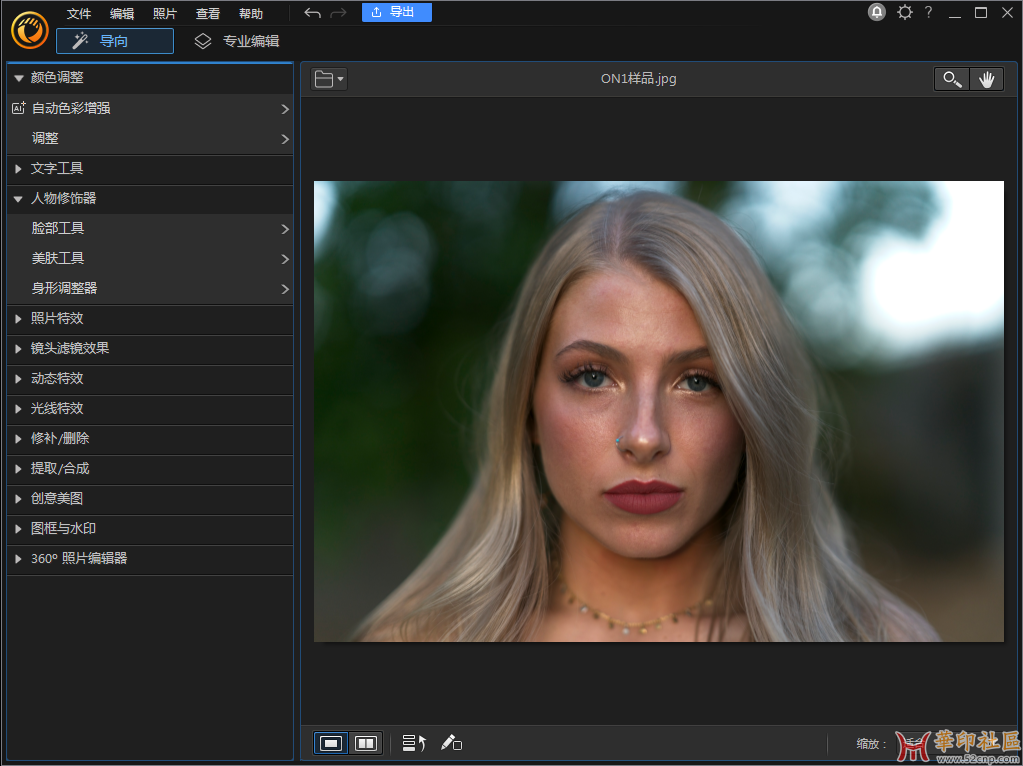This screenshot has height=766, width=1023.
Task: Click the portrait photo in the preview
Action: coord(659,411)
